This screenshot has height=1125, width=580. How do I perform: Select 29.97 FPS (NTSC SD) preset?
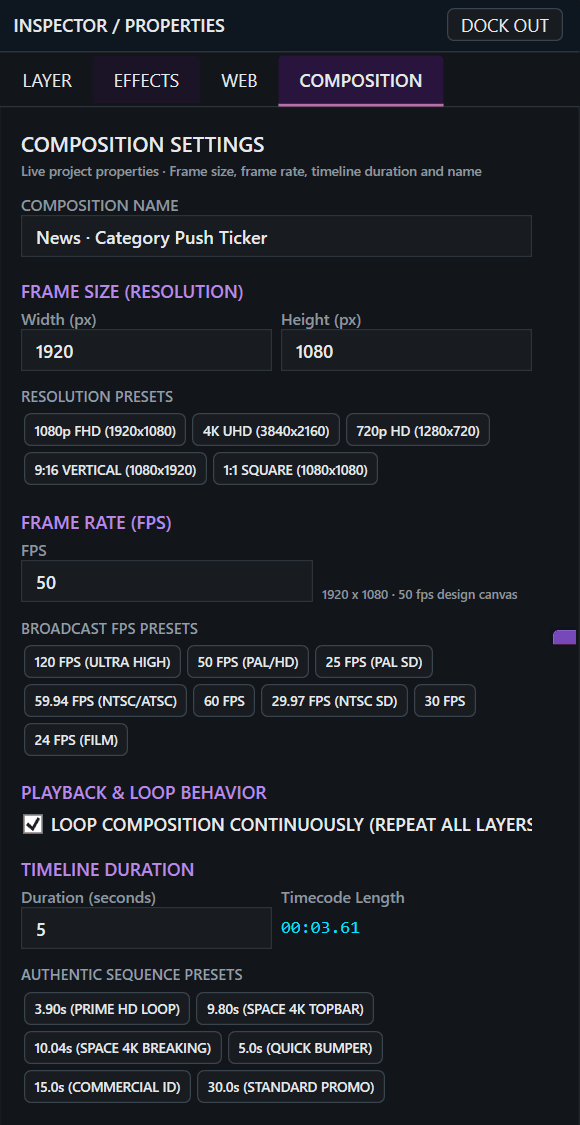pyautogui.click(x=335, y=700)
